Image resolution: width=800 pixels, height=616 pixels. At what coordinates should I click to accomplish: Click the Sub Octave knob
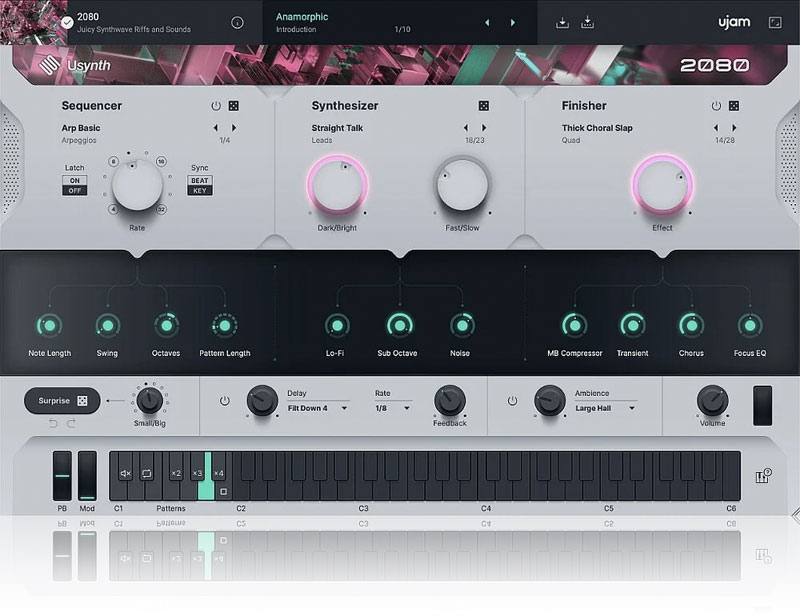tap(398, 325)
